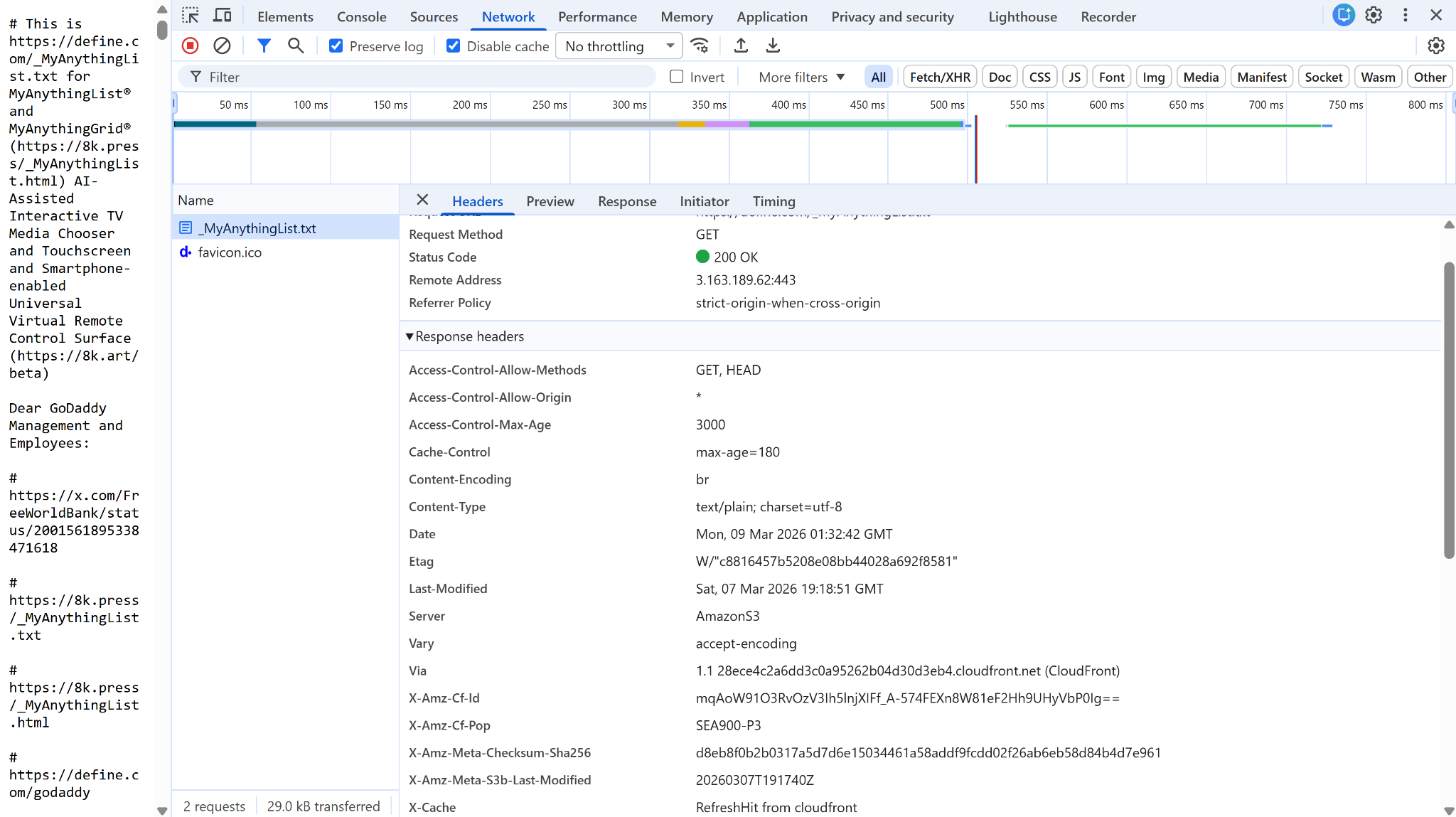The width and height of the screenshot is (1456, 817).
Task: Show the request Response tab
Action: pyautogui.click(x=627, y=201)
